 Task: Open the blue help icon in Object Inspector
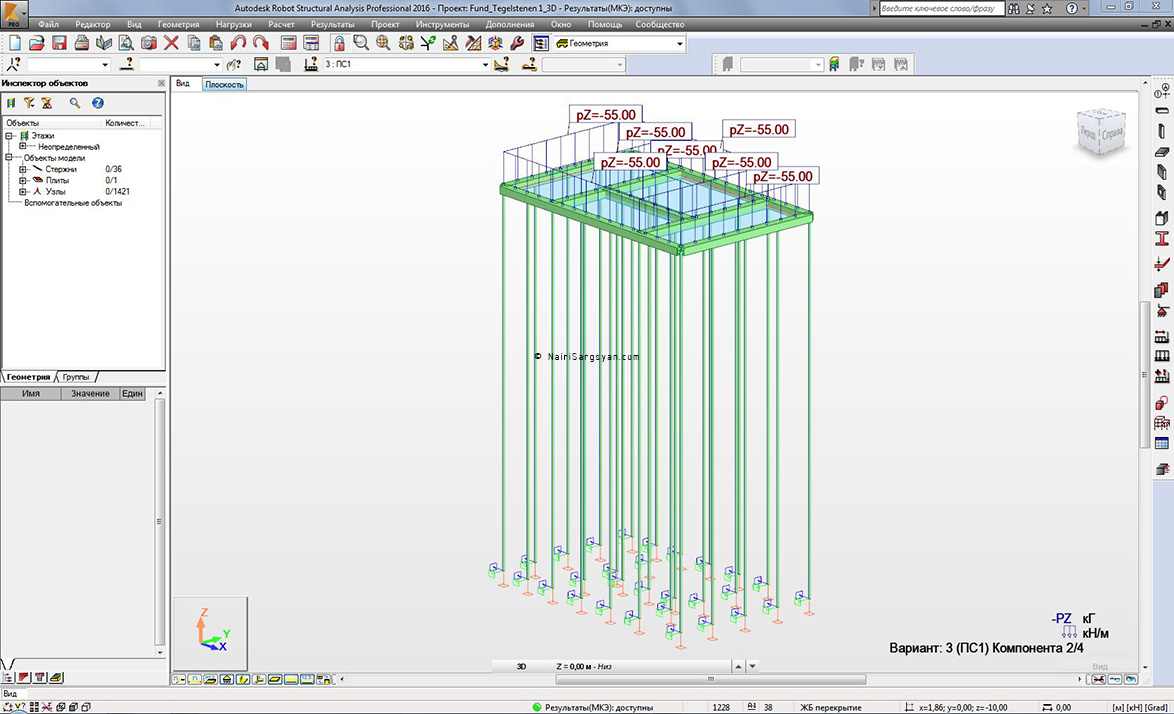point(97,103)
